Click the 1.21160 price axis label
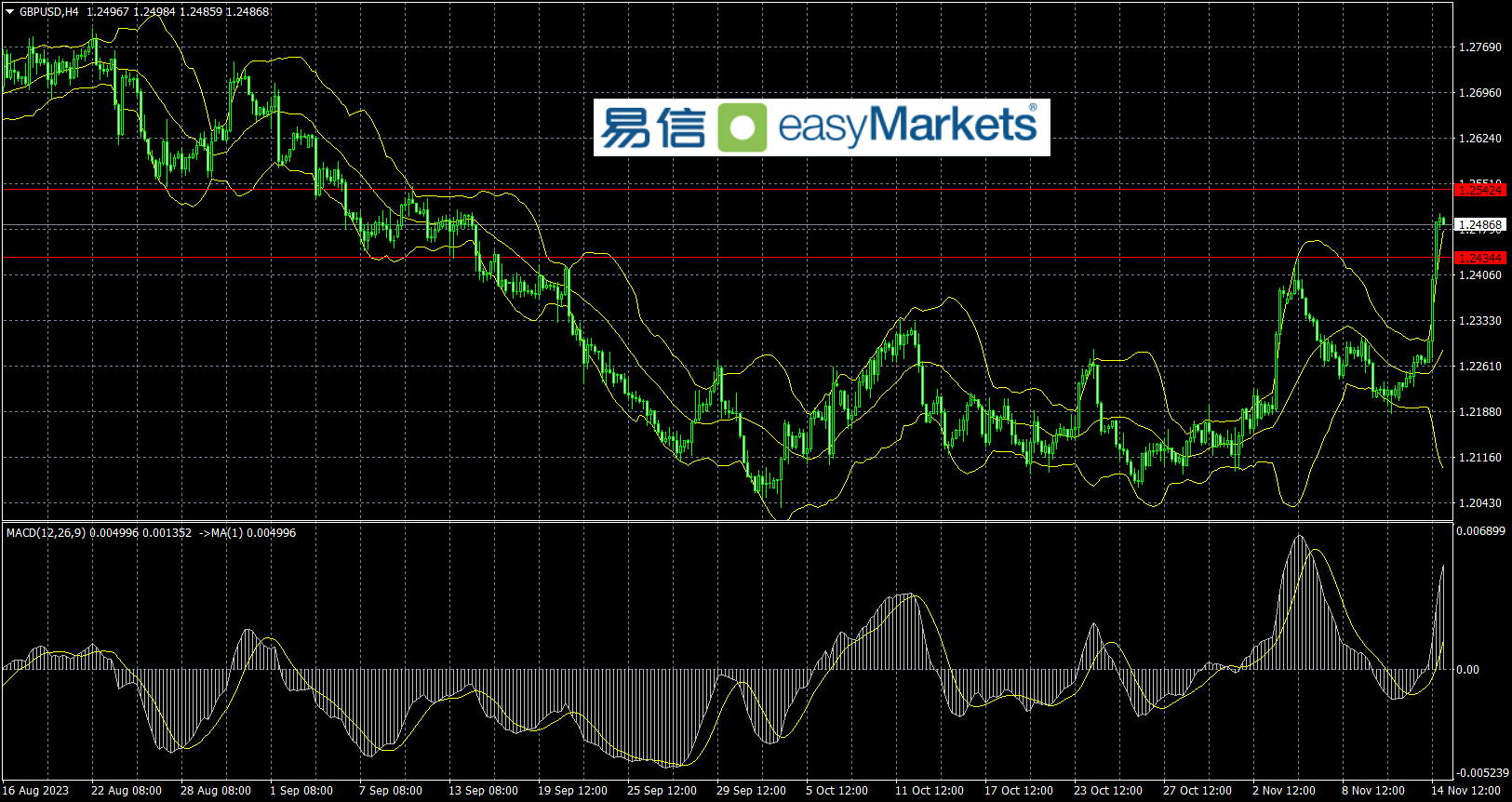1512x802 pixels. pyautogui.click(x=1480, y=458)
